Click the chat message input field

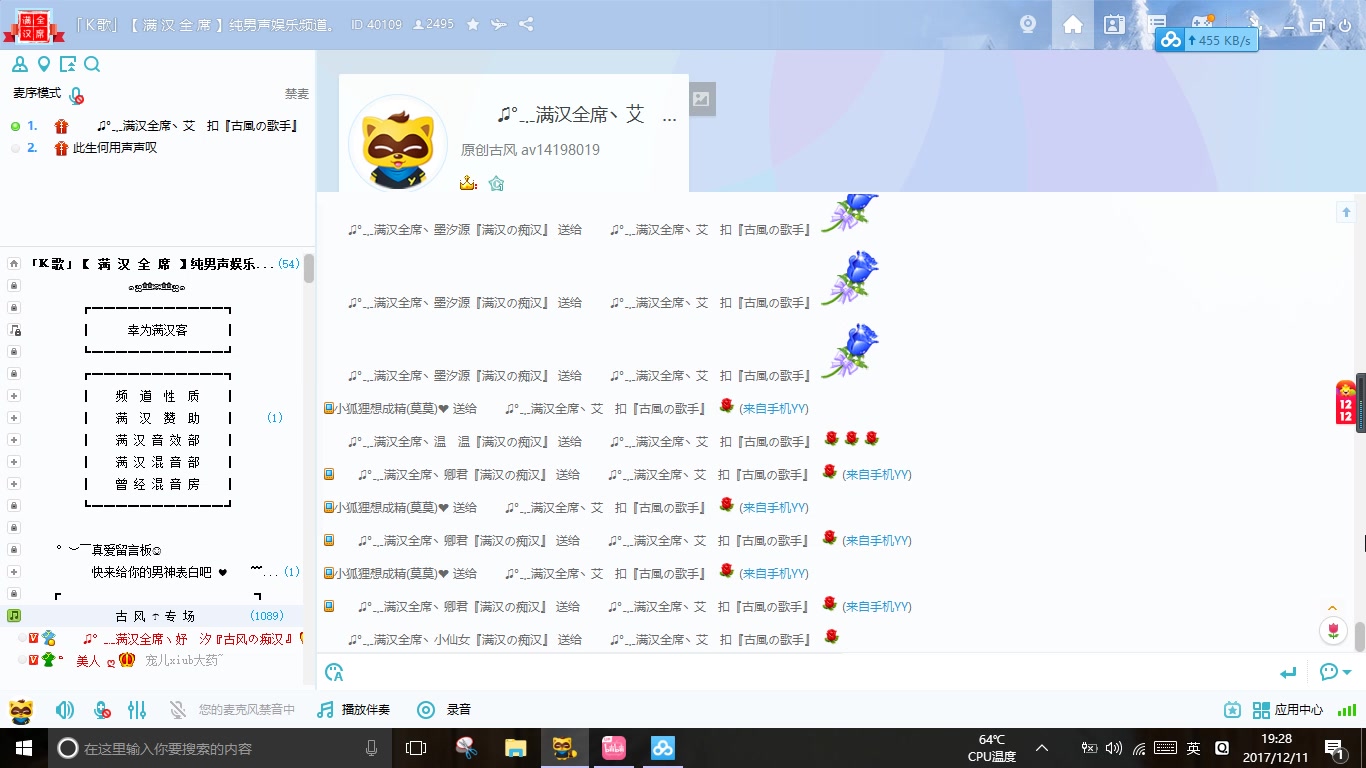[x=810, y=672]
